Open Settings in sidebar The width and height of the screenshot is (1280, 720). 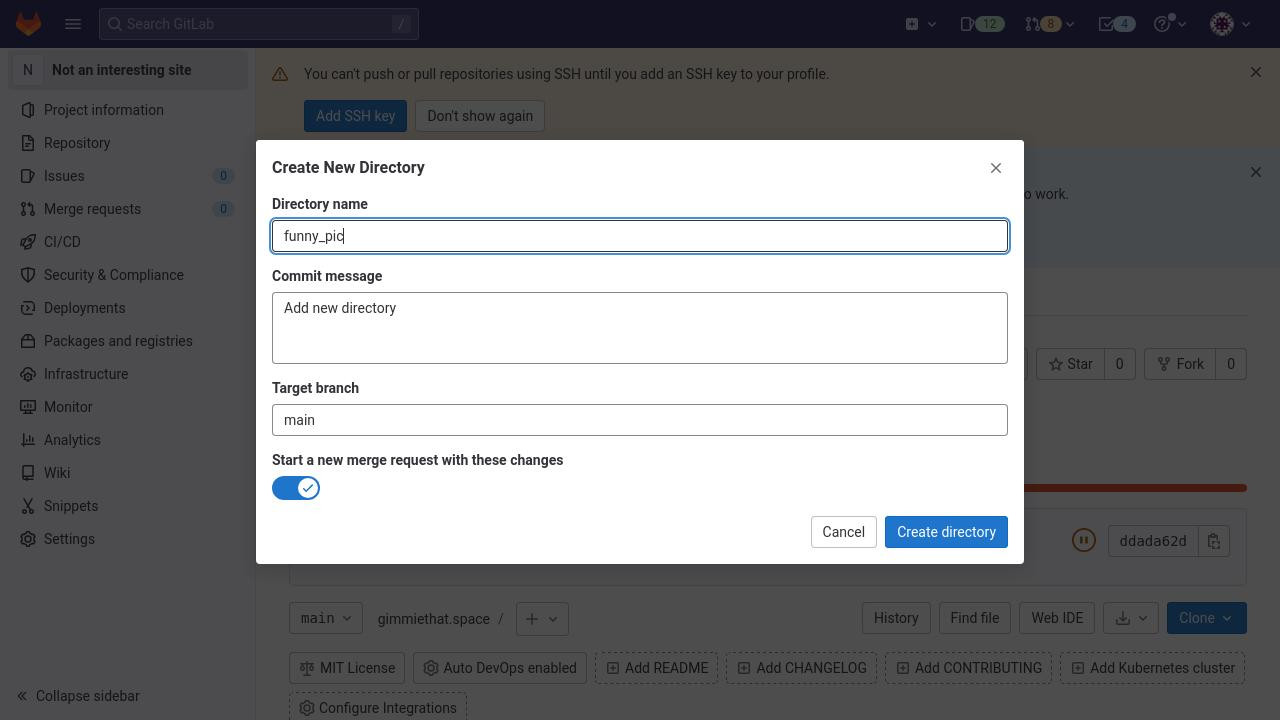[x=128, y=539]
